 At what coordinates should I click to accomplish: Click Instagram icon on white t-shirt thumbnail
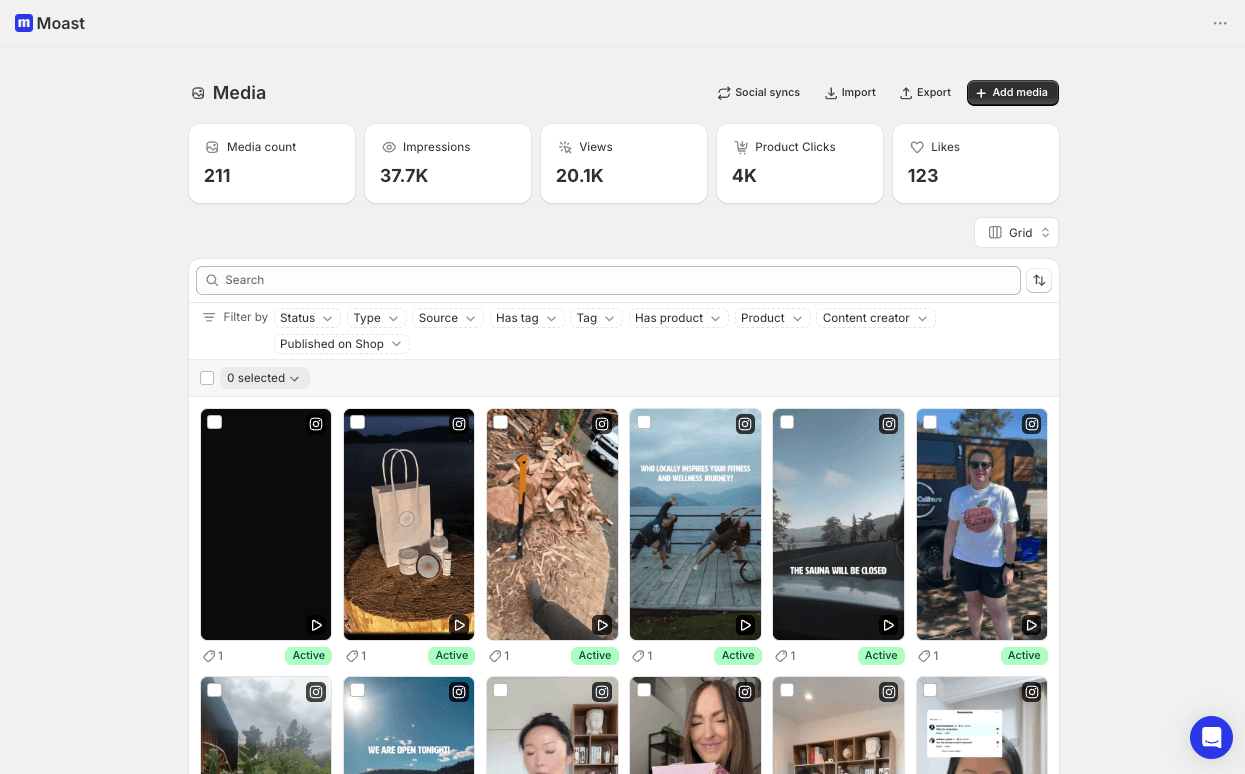click(1032, 424)
